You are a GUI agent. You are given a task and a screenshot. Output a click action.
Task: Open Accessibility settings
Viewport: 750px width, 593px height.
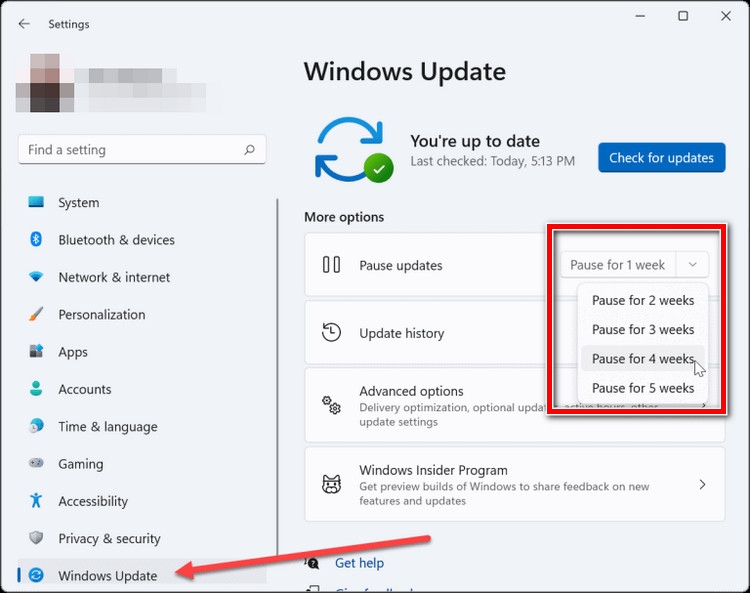point(142,501)
